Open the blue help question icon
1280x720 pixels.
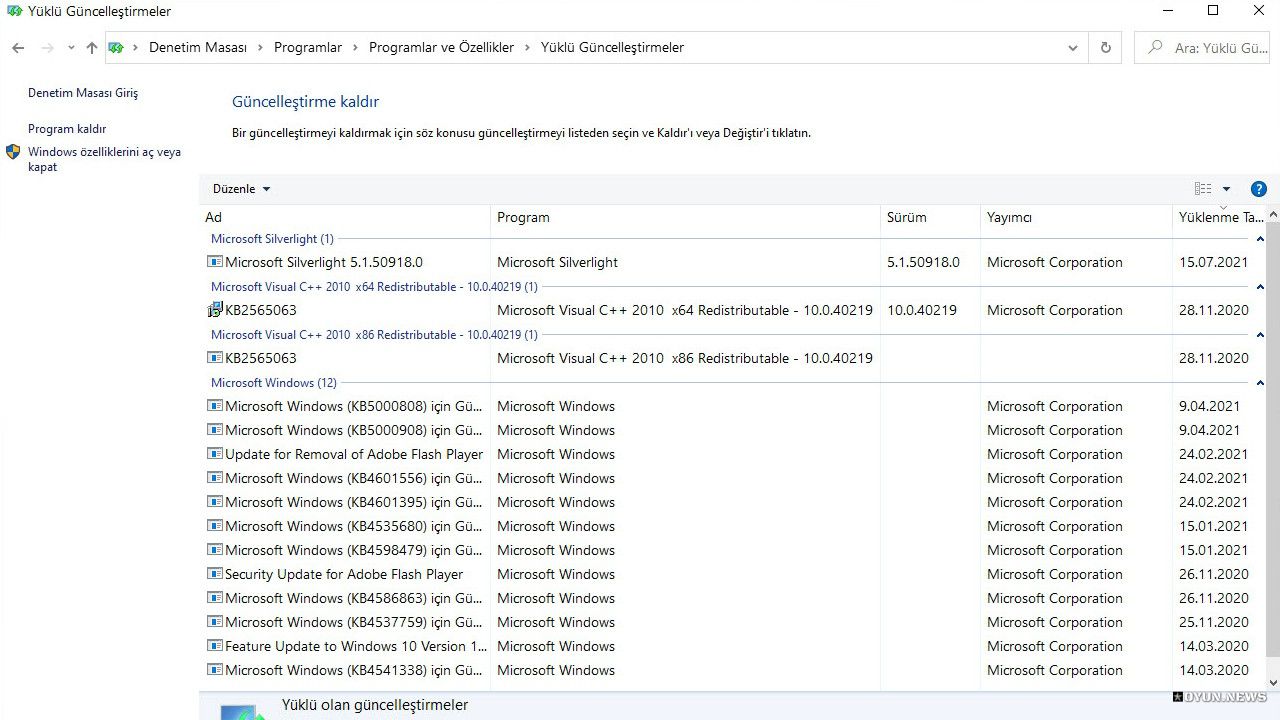pyautogui.click(x=1258, y=189)
